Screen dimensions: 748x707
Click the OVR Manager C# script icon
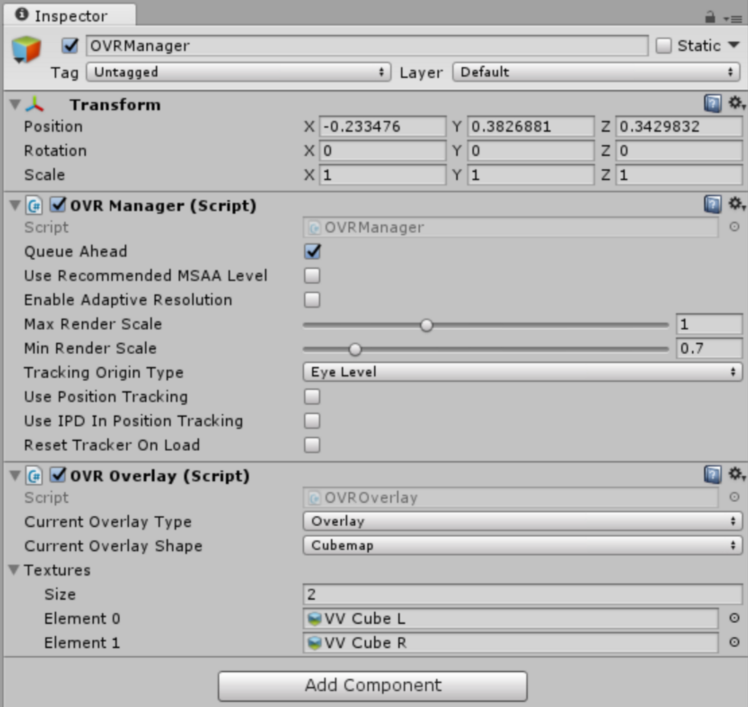34,206
